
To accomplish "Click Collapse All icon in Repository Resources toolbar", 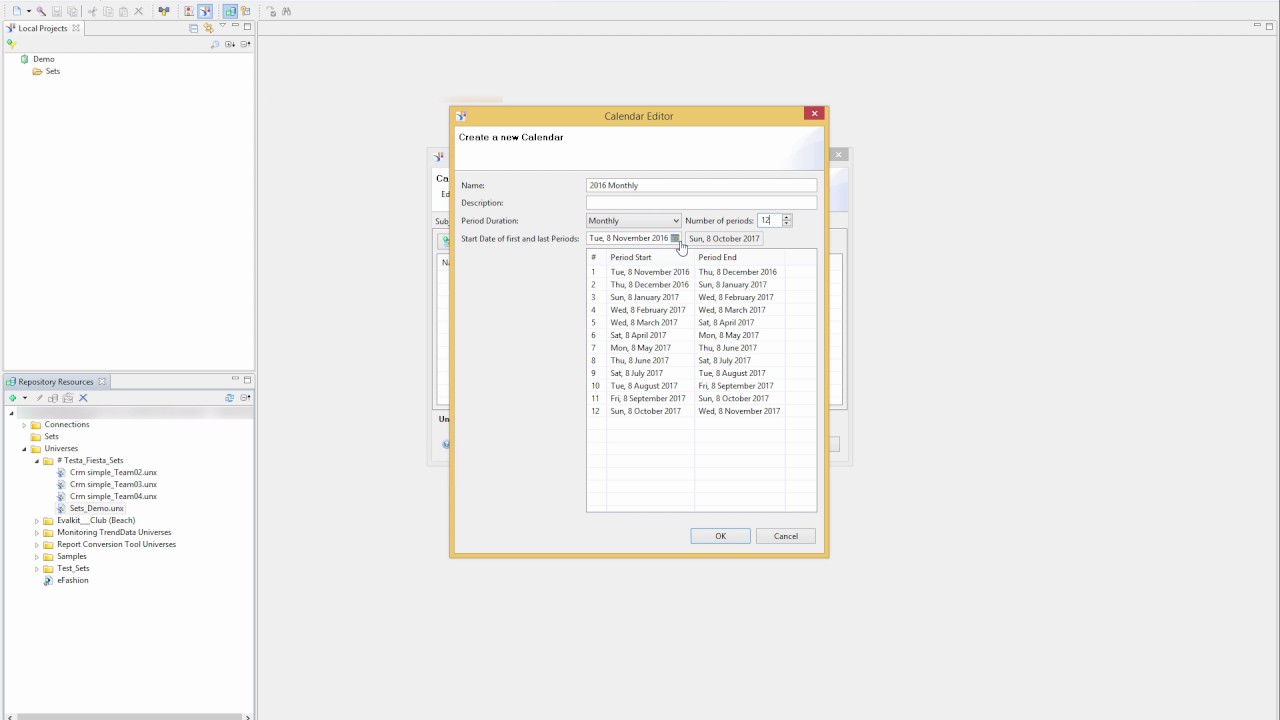I will click(245, 398).
